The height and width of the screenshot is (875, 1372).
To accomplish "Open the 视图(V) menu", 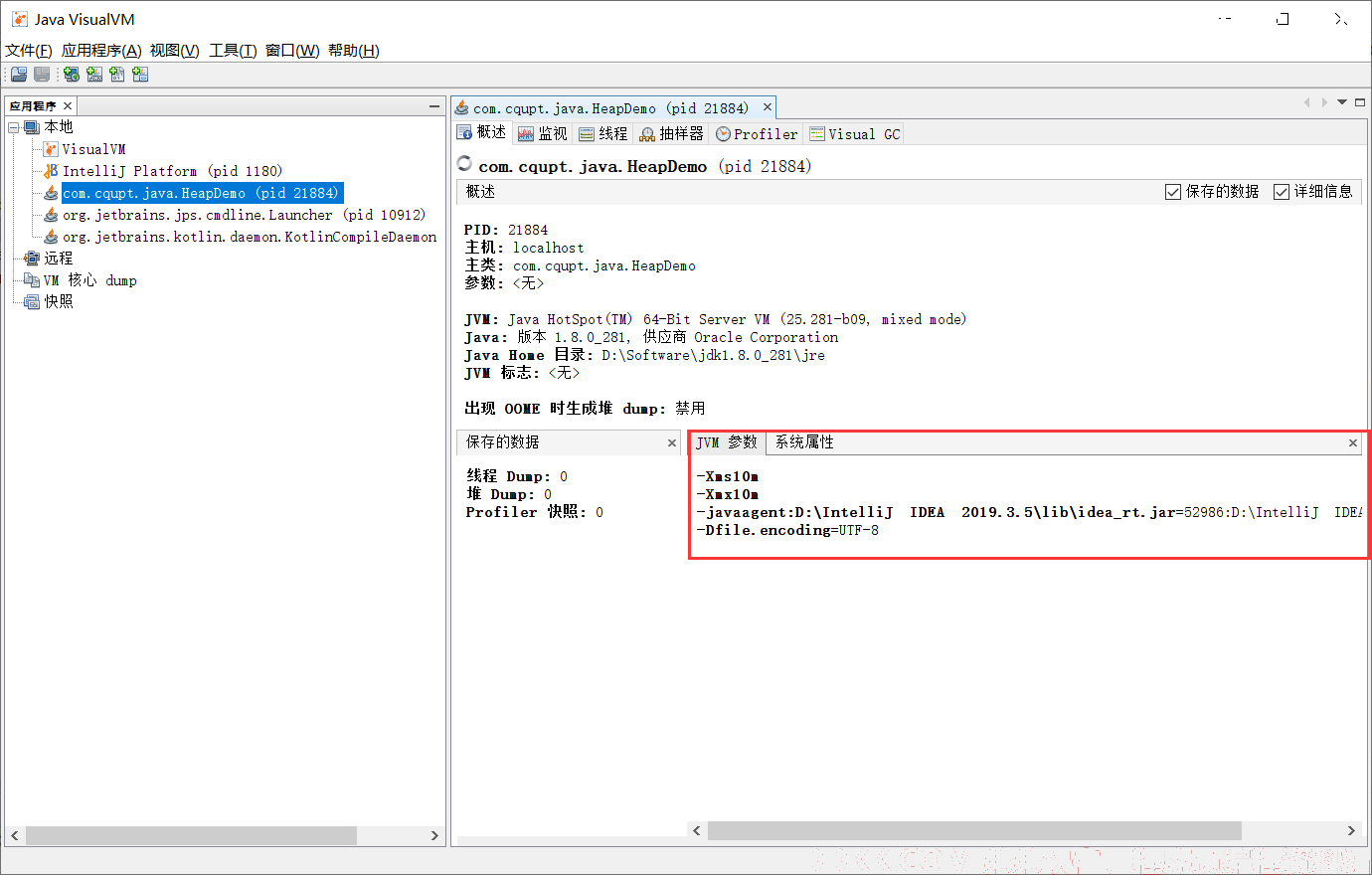I will [175, 51].
